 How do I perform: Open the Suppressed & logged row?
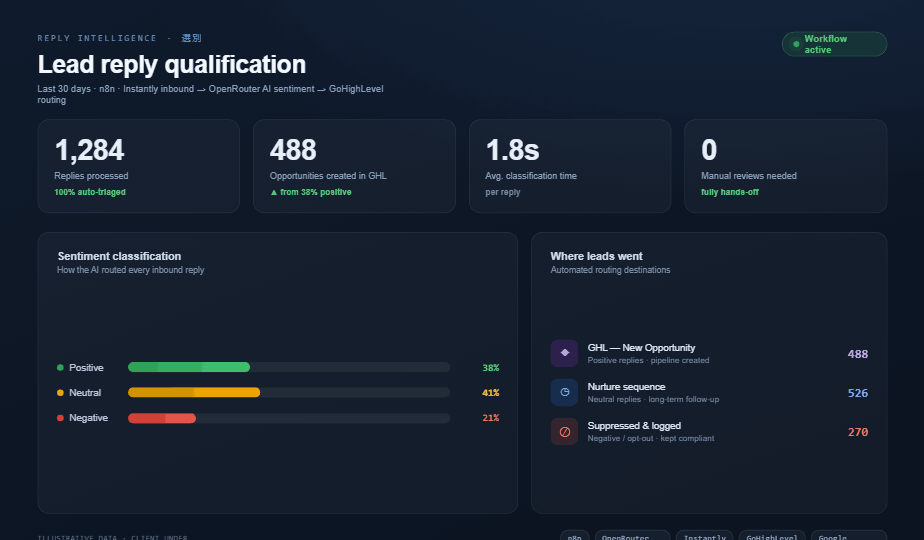click(710, 432)
